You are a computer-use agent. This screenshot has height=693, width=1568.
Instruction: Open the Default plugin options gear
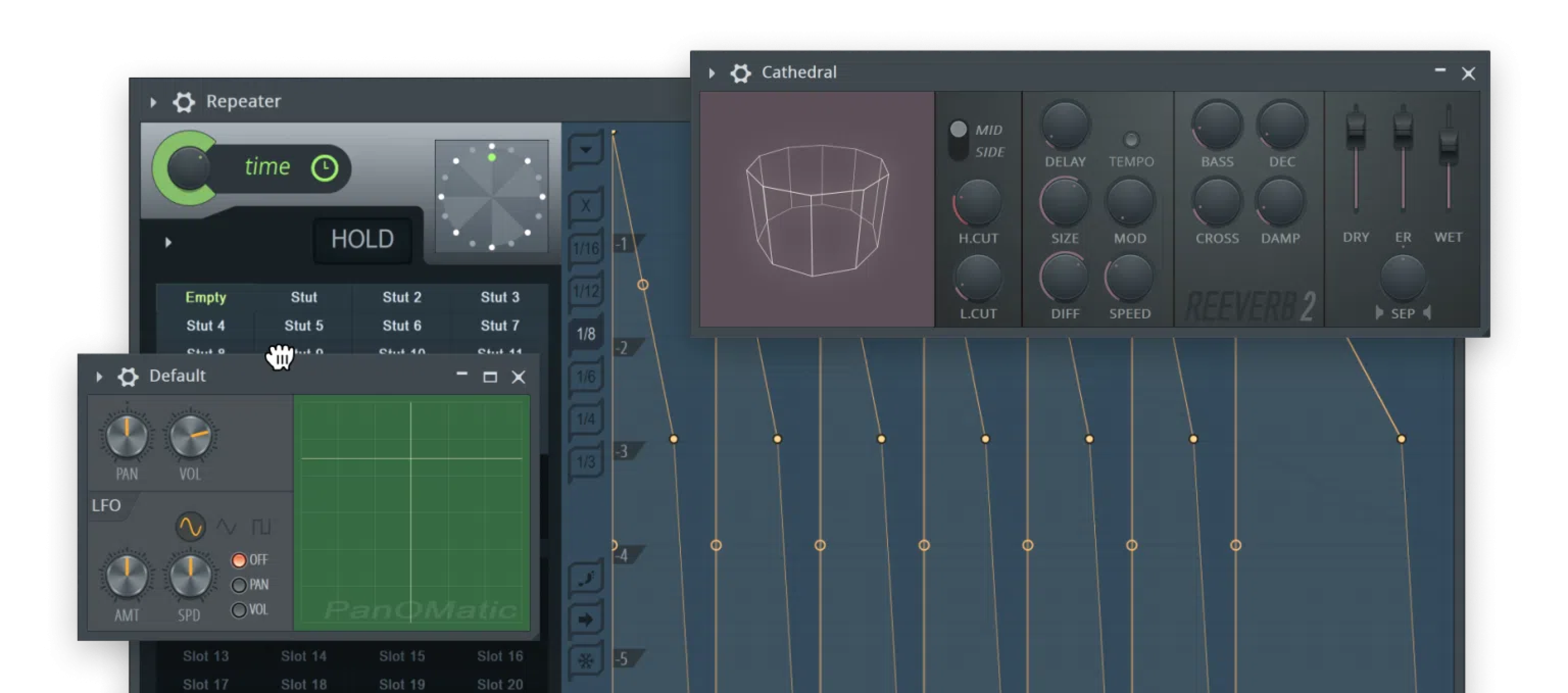[128, 377]
